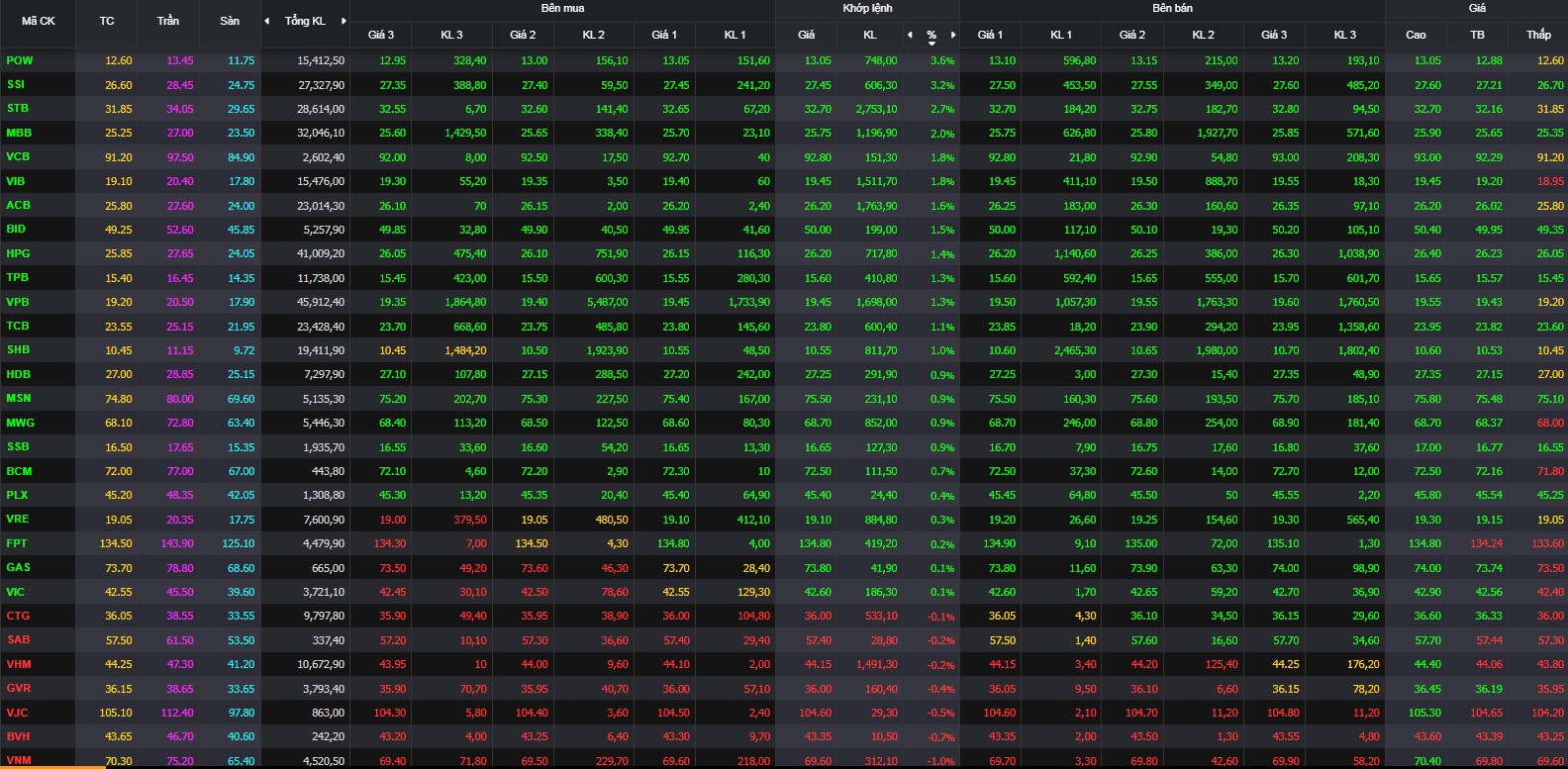The height and width of the screenshot is (769, 1568).
Task: Click VPB total volume 45,912,40
Action: [321, 302]
